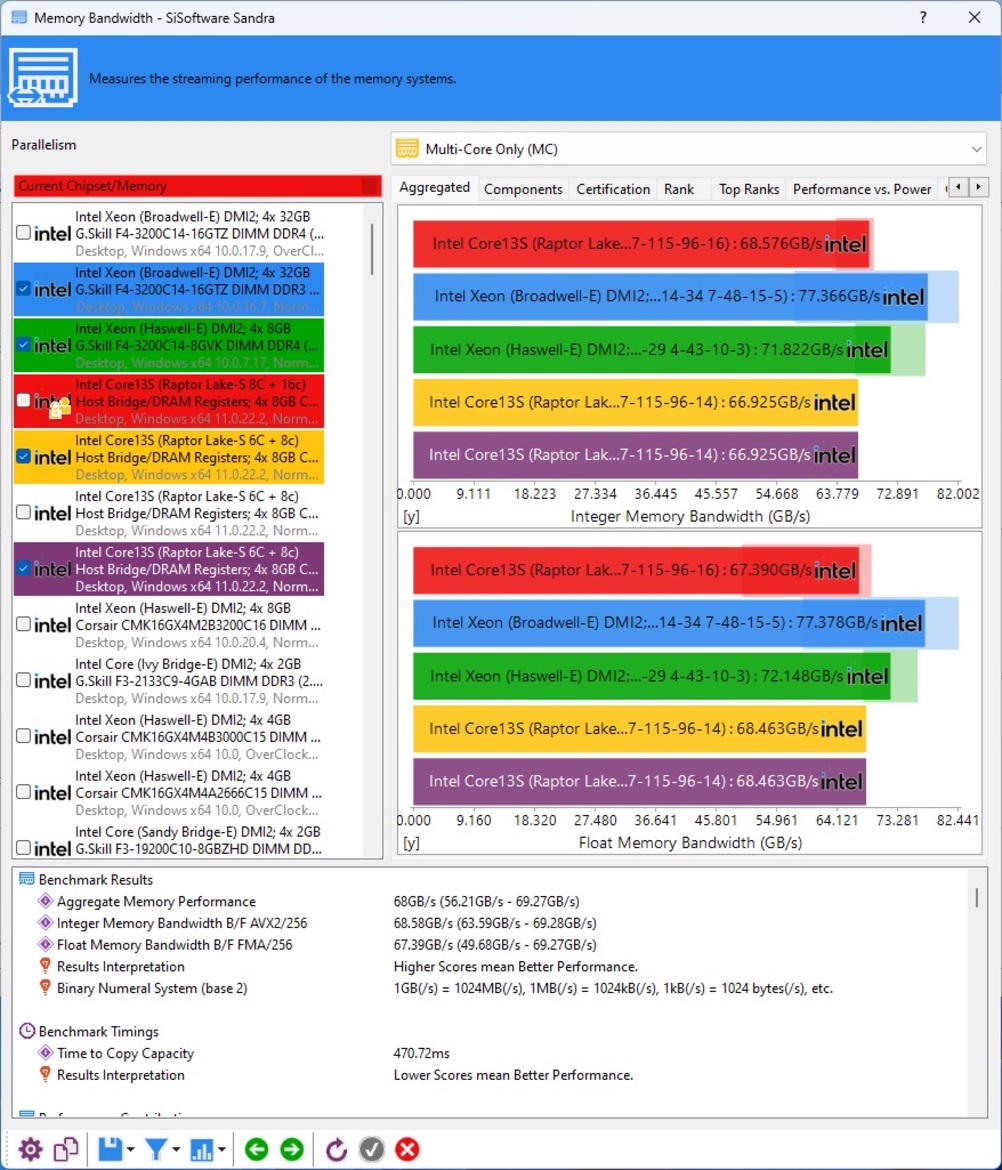Click the Benchmark Timings clock icon
Viewport: 1002px width, 1170px height.
27,1031
